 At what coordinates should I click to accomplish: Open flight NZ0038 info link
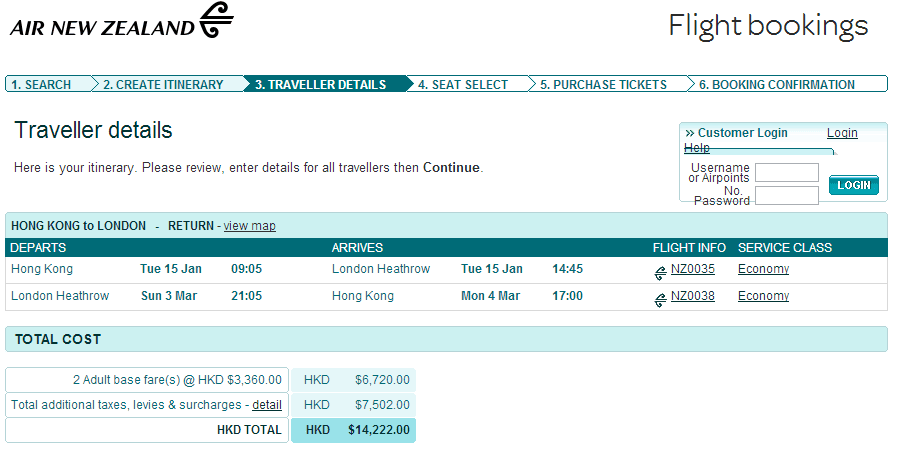(x=693, y=296)
